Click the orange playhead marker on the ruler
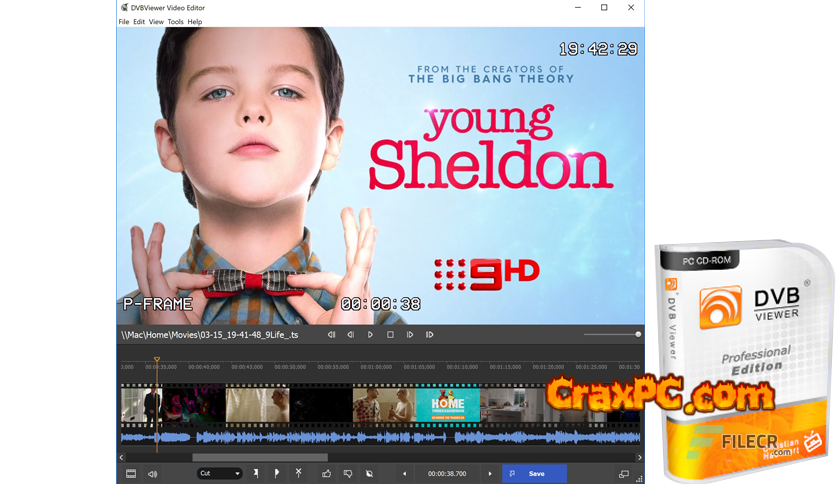Image resolution: width=836 pixels, height=484 pixels. point(157,360)
